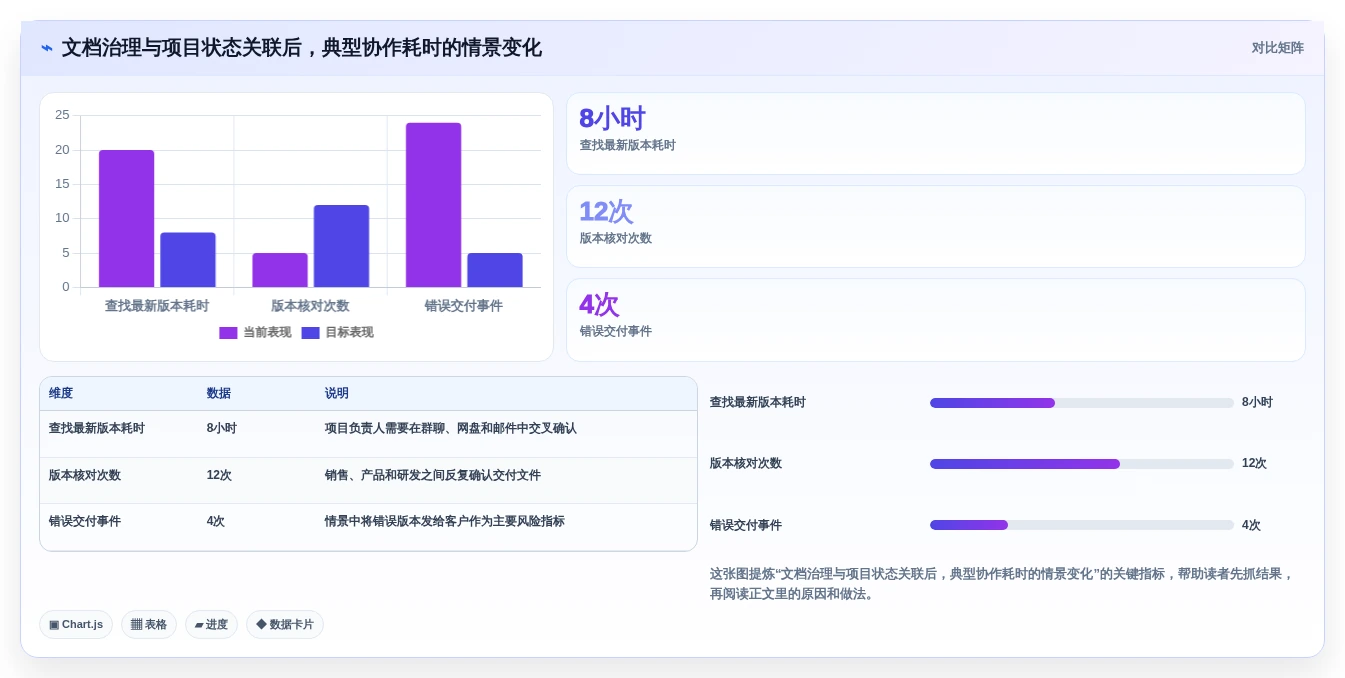Click the 对比矩阵 label in header

tap(1277, 48)
